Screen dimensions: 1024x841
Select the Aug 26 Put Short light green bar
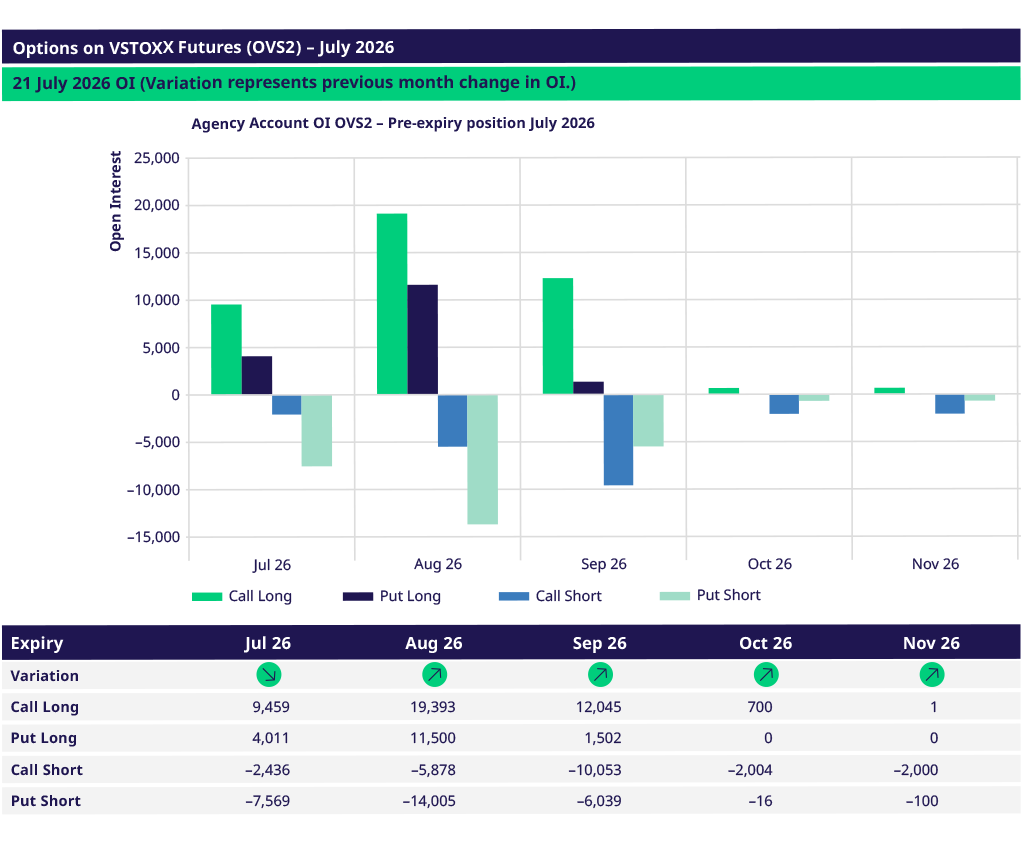(x=483, y=460)
